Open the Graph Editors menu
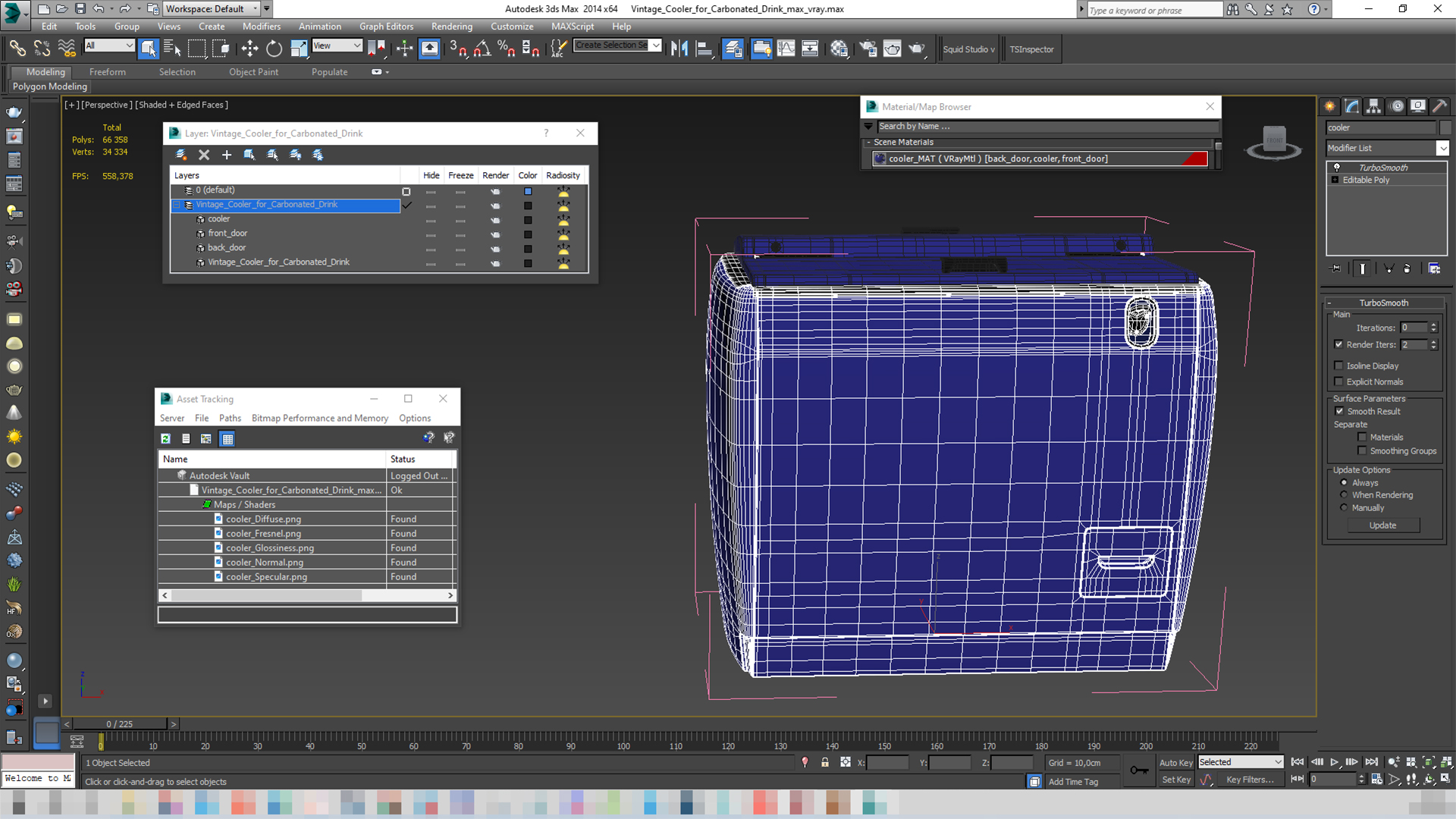This screenshot has height=819, width=1456. 387,27
